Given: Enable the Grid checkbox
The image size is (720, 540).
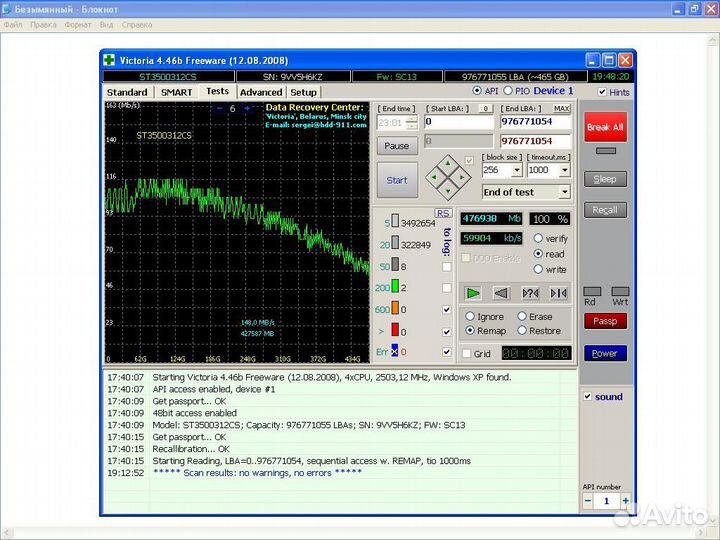Looking at the screenshot, I should coord(467,353).
